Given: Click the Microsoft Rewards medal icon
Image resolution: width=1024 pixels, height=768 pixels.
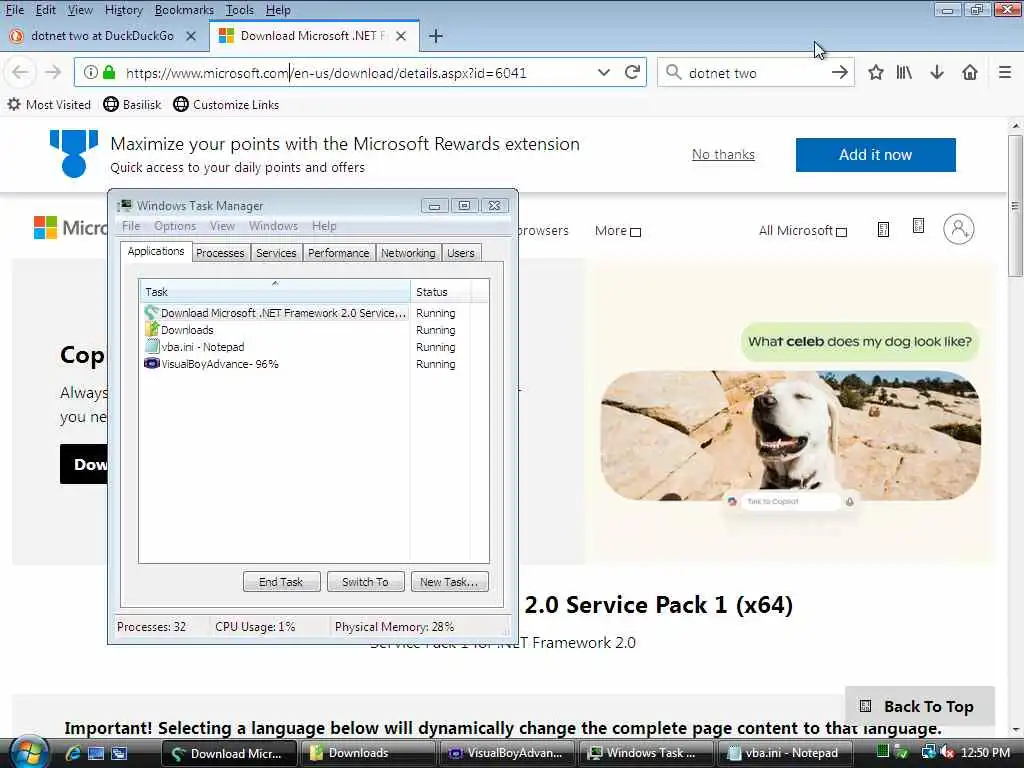Looking at the screenshot, I should (74, 153).
